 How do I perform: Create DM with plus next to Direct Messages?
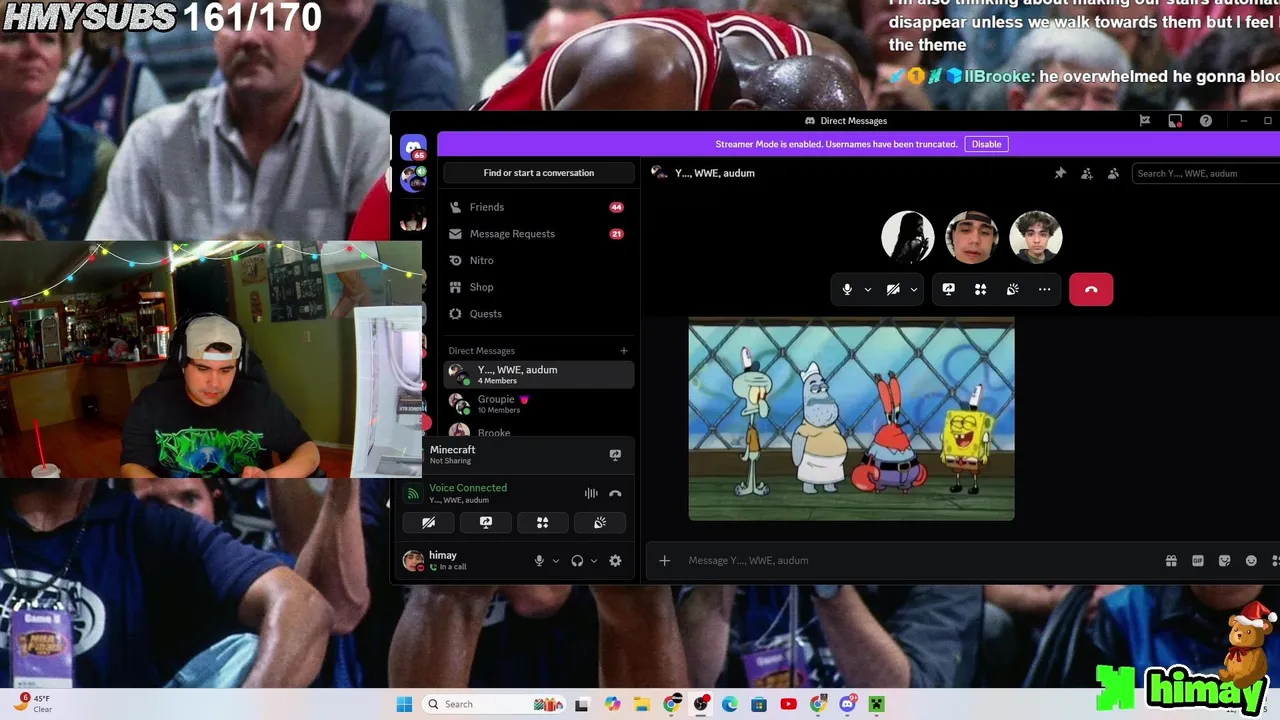[624, 351]
